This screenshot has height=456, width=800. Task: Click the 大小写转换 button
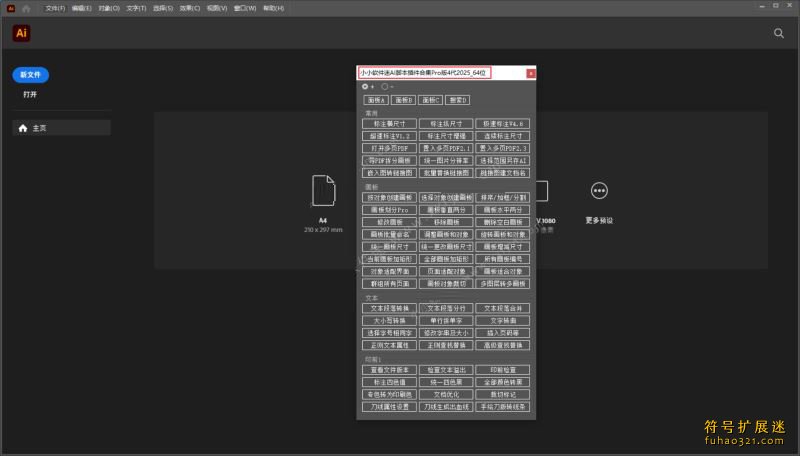[x=388, y=321]
